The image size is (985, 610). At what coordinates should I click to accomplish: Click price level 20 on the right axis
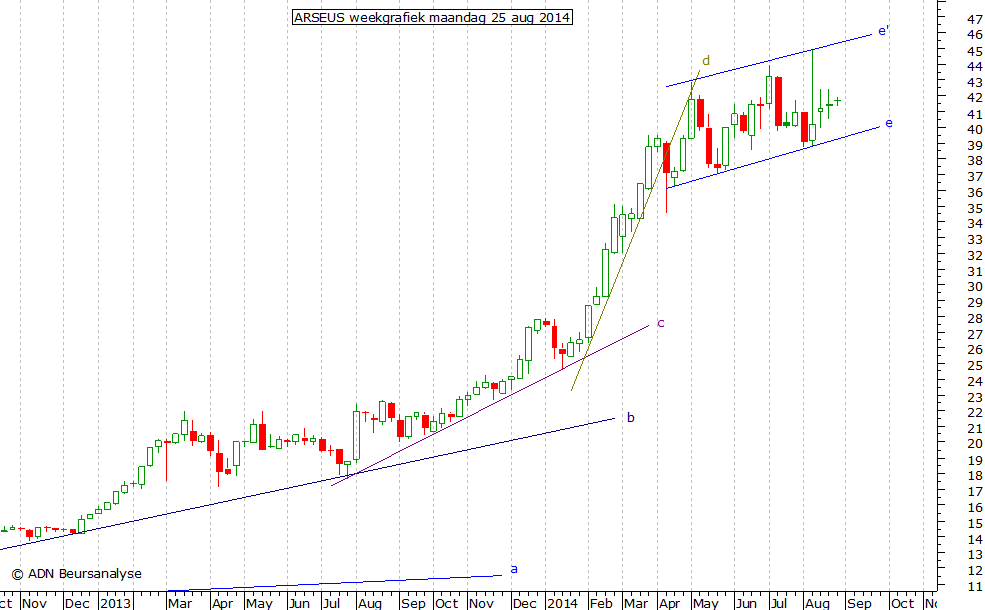coord(973,444)
